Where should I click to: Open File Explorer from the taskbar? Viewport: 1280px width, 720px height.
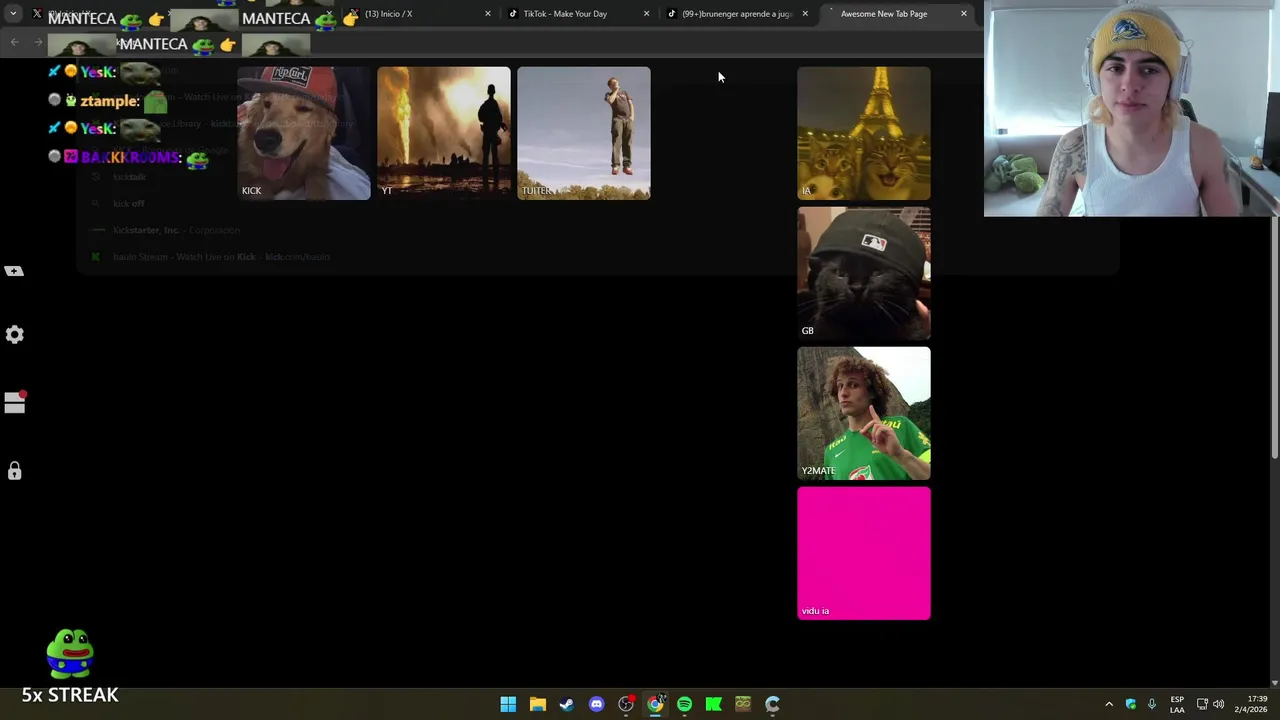tap(537, 704)
